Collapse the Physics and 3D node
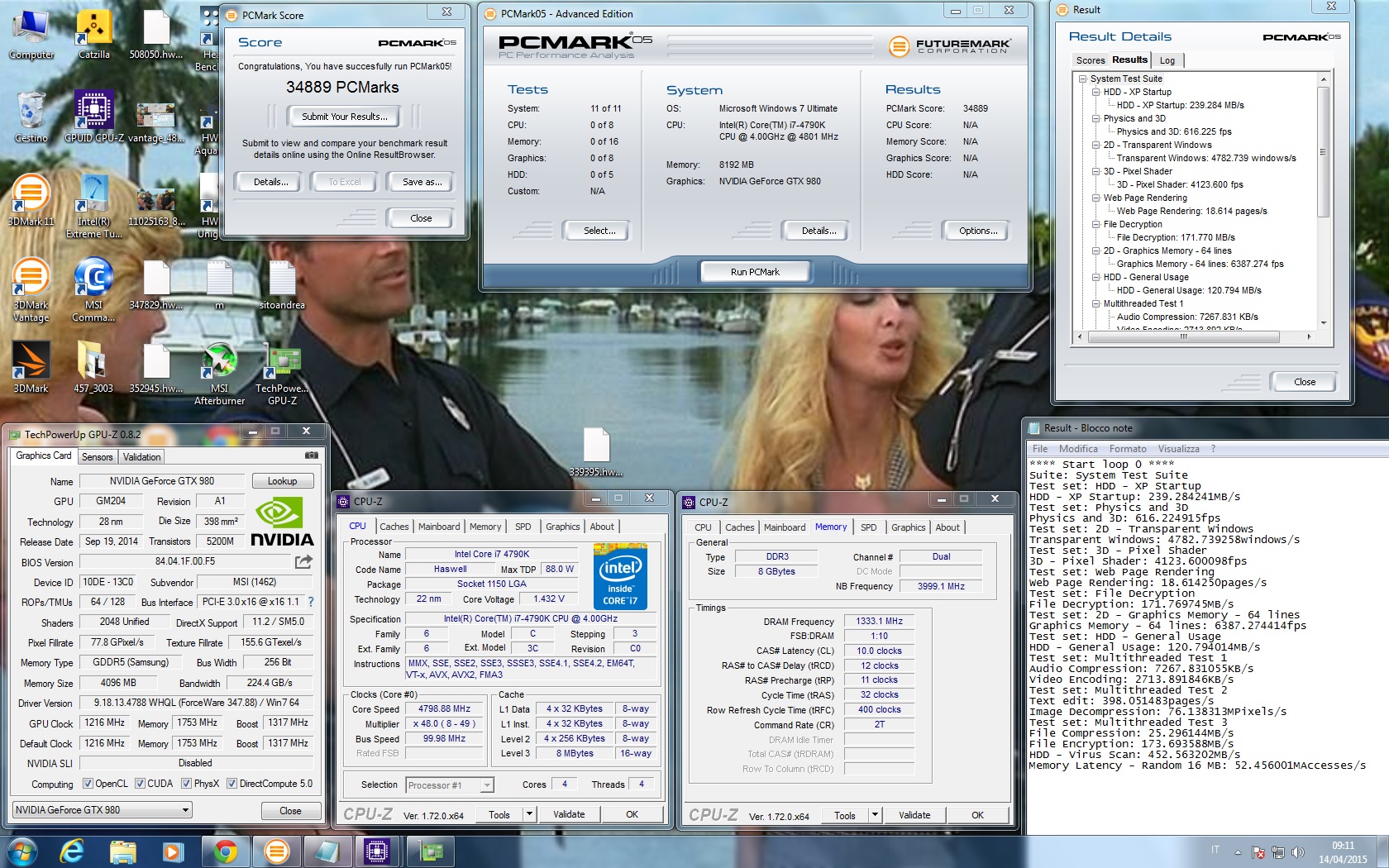1389x868 pixels. coord(1095,118)
